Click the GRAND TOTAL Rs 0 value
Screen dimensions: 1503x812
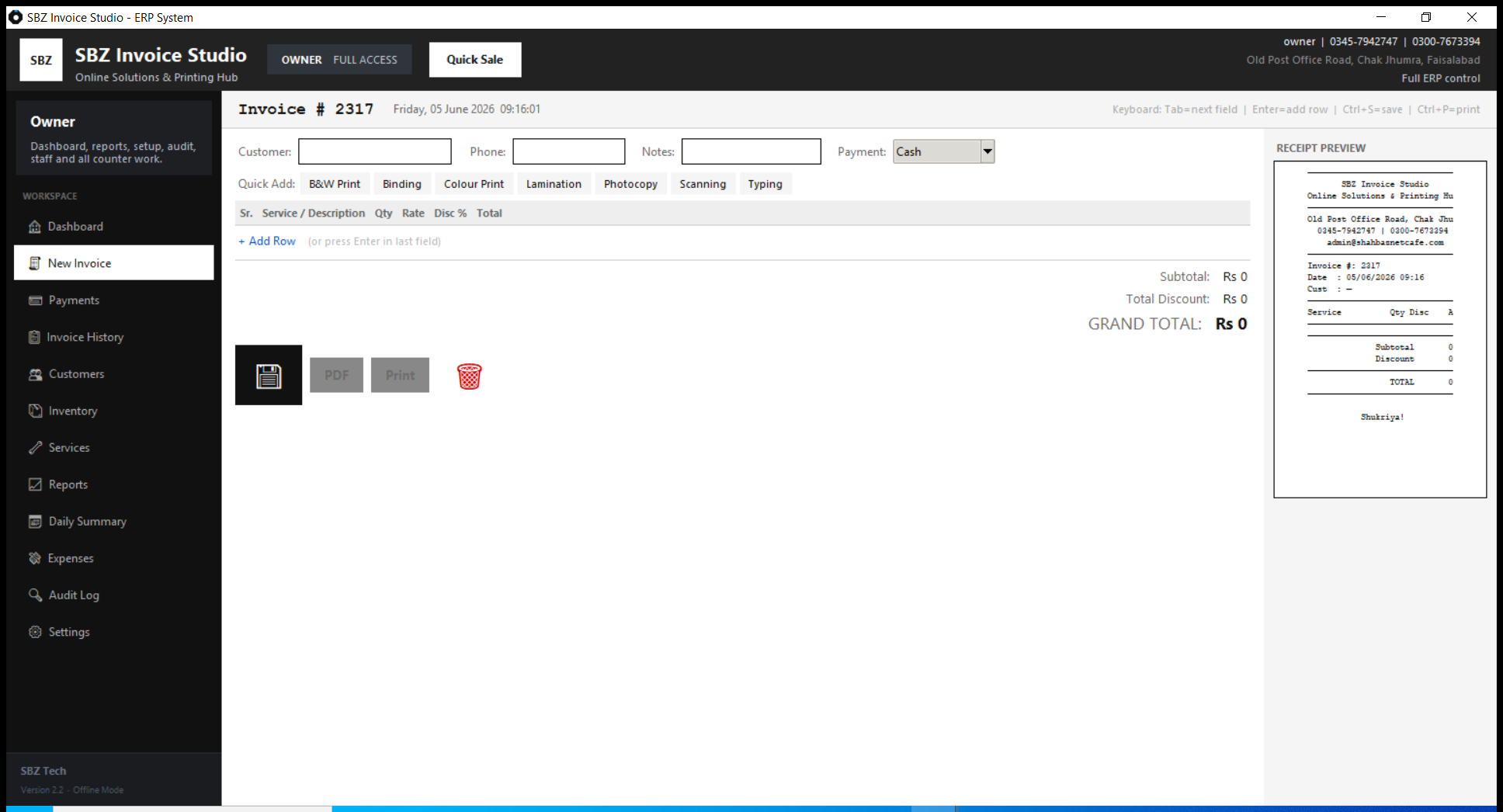pyautogui.click(x=1231, y=324)
